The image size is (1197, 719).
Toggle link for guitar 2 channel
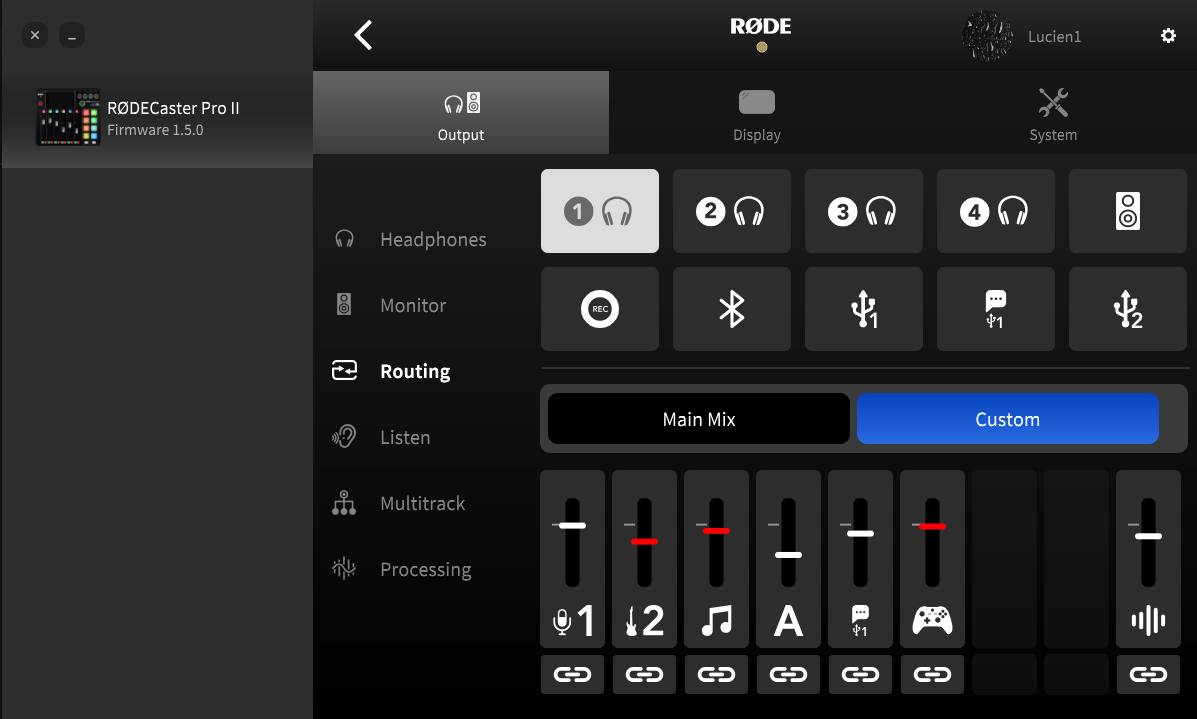(644, 674)
